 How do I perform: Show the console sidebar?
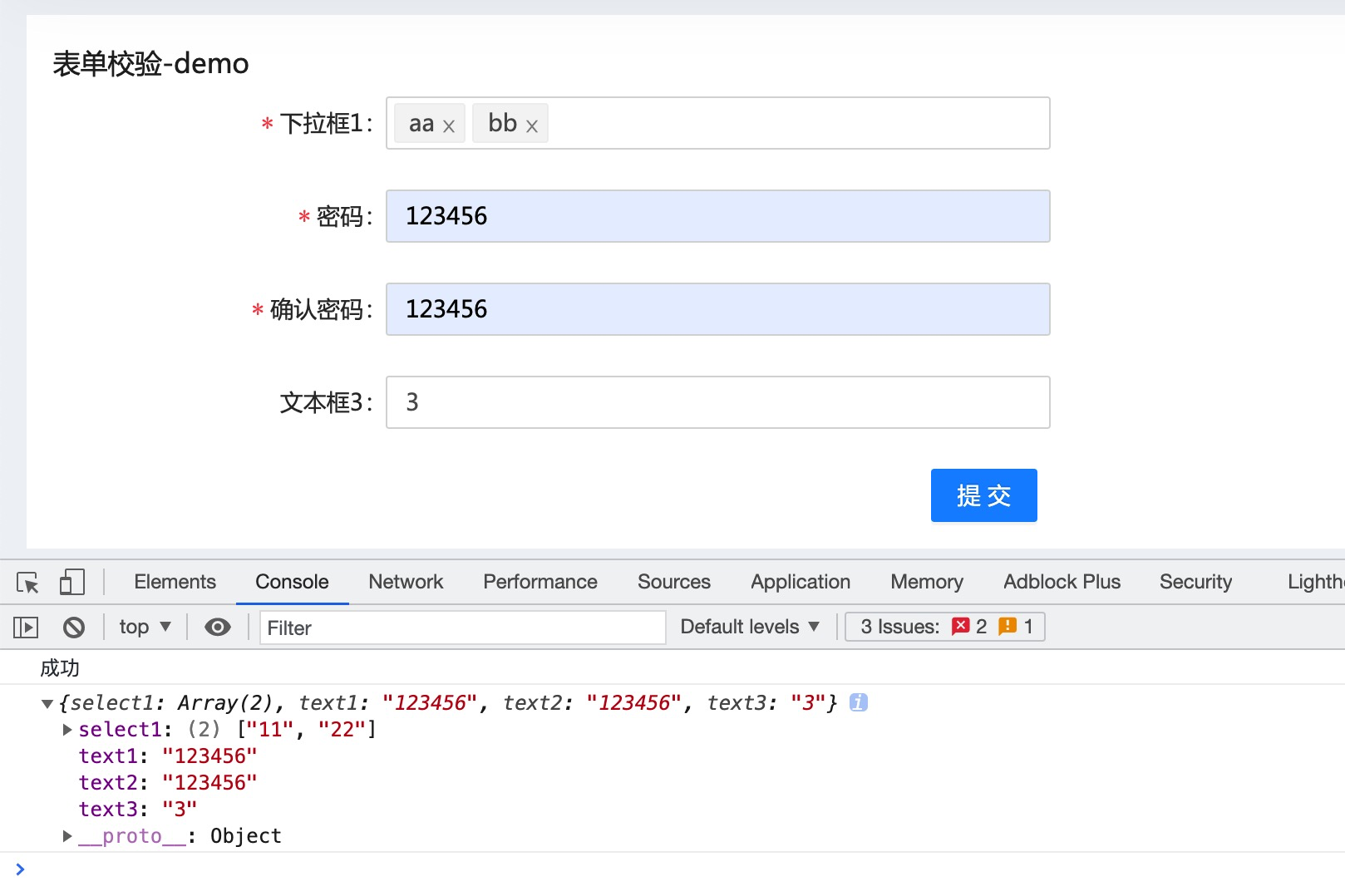tap(26, 627)
